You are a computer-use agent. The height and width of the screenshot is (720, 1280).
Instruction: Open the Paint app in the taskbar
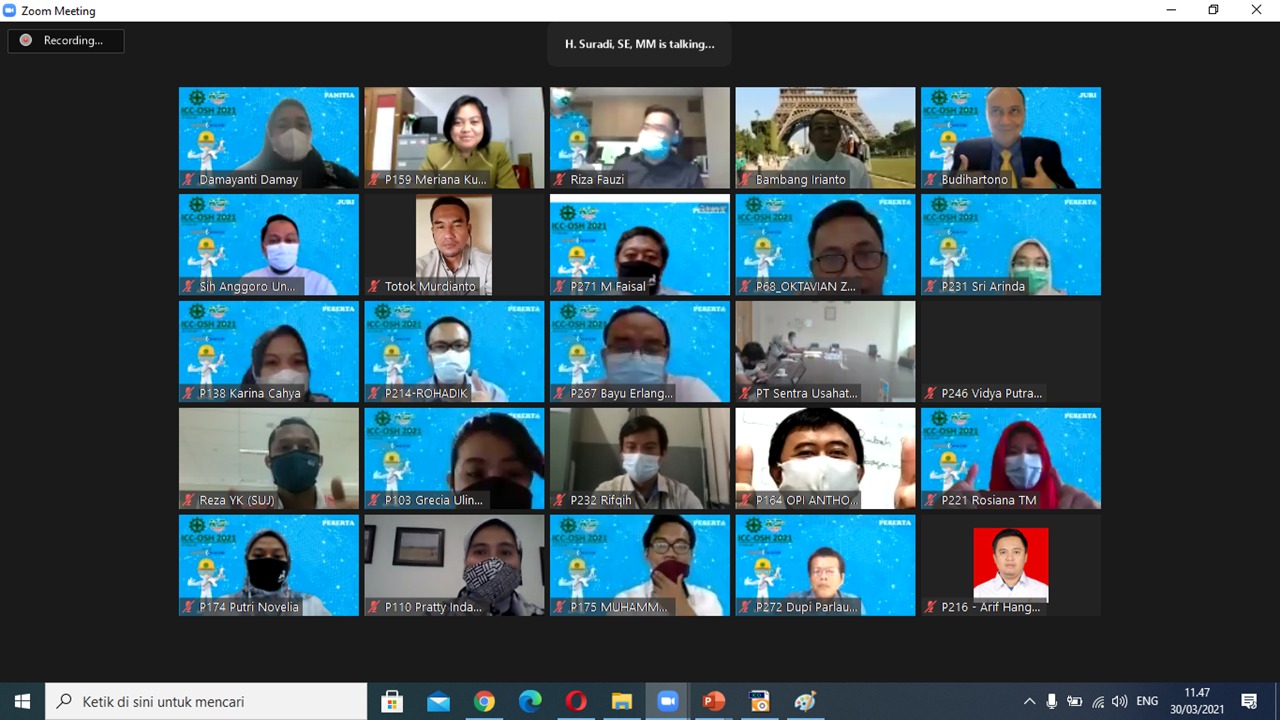pyautogui.click(x=805, y=701)
